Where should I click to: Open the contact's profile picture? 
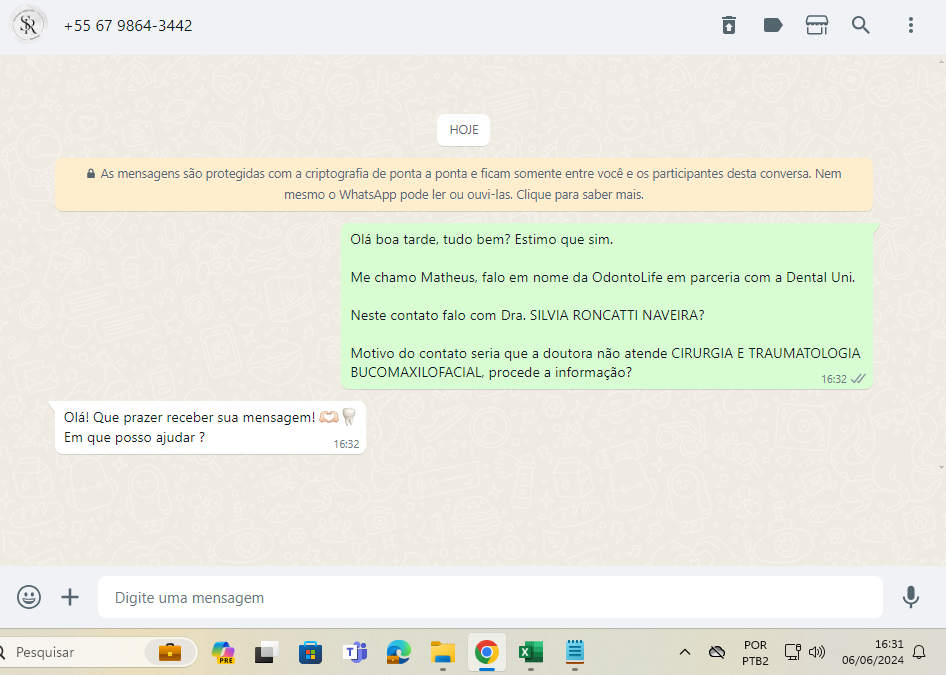(29, 25)
